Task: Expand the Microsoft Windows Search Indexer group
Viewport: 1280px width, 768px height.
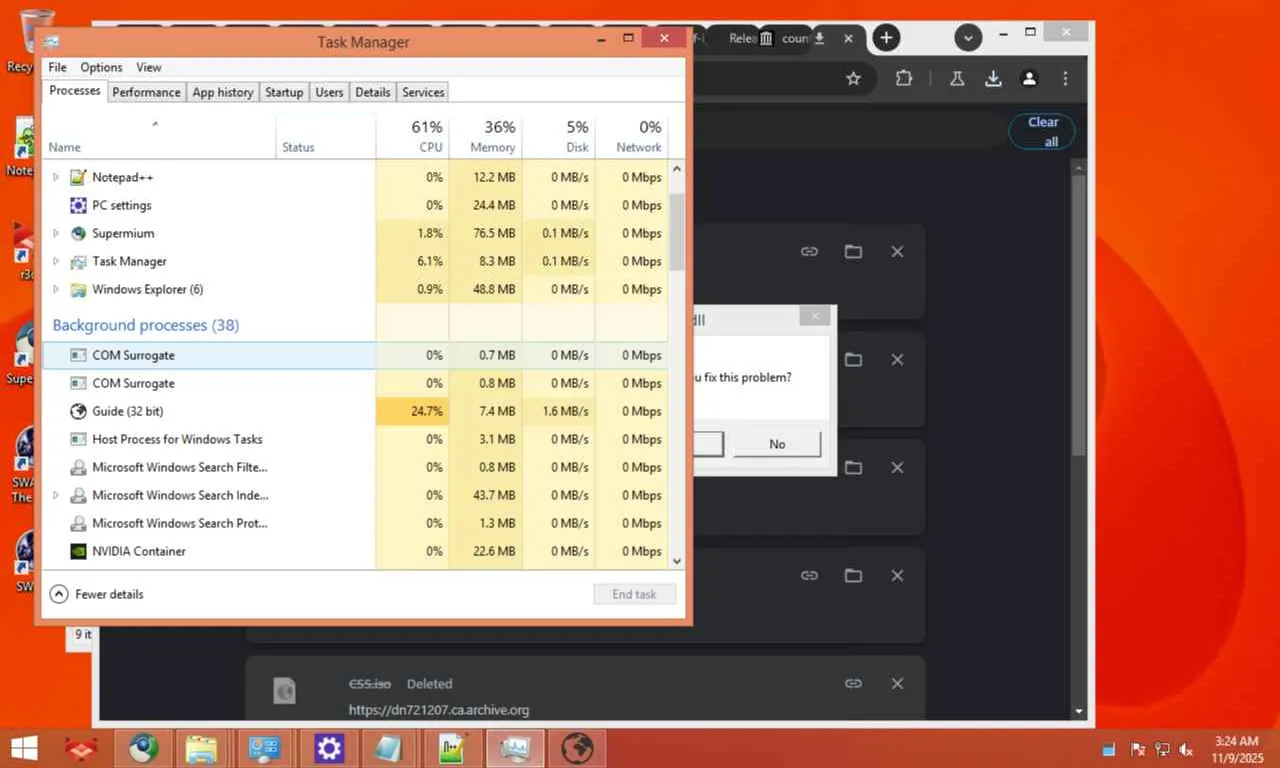Action: pyautogui.click(x=56, y=495)
